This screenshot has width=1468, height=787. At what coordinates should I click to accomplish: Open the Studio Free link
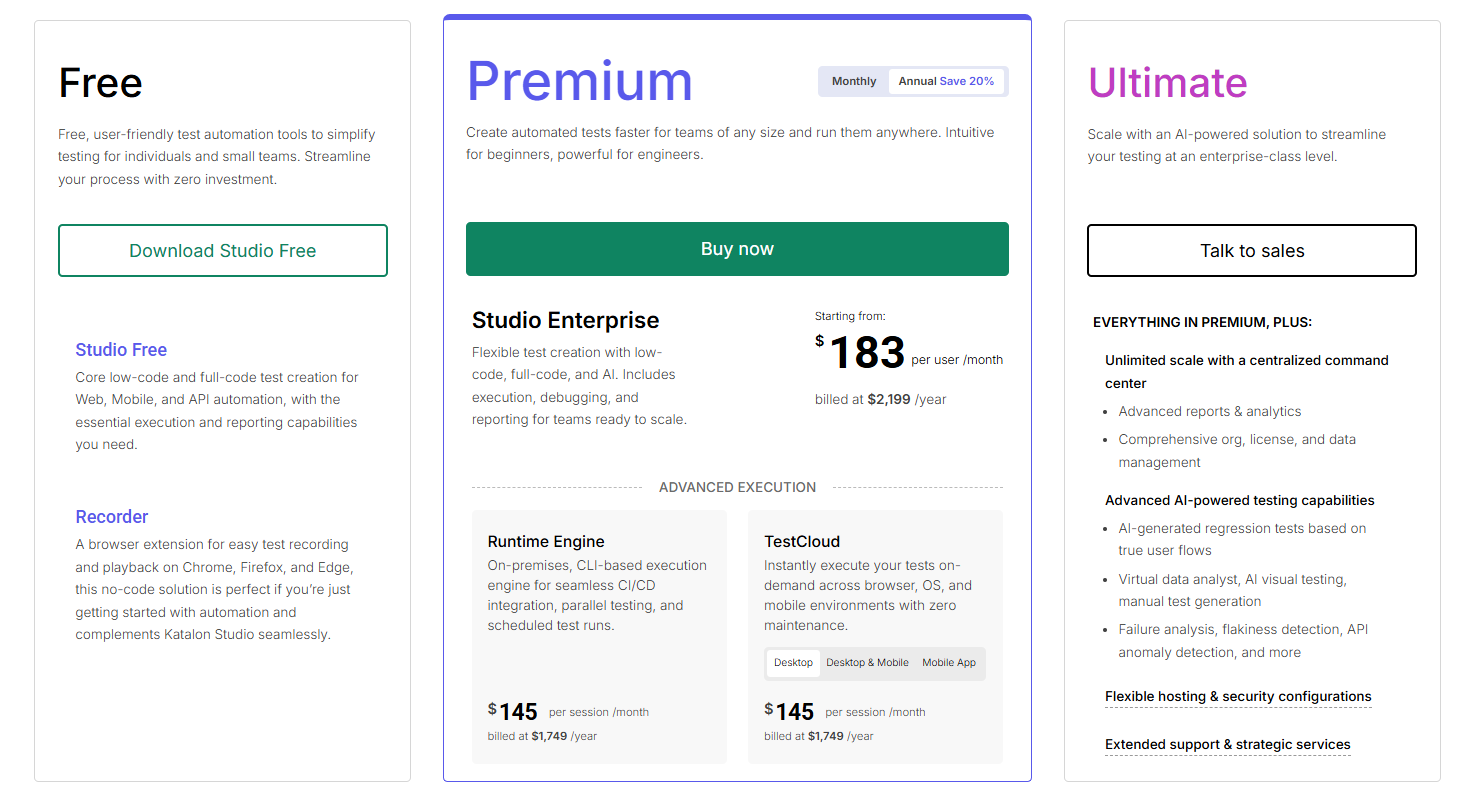(121, 350)
